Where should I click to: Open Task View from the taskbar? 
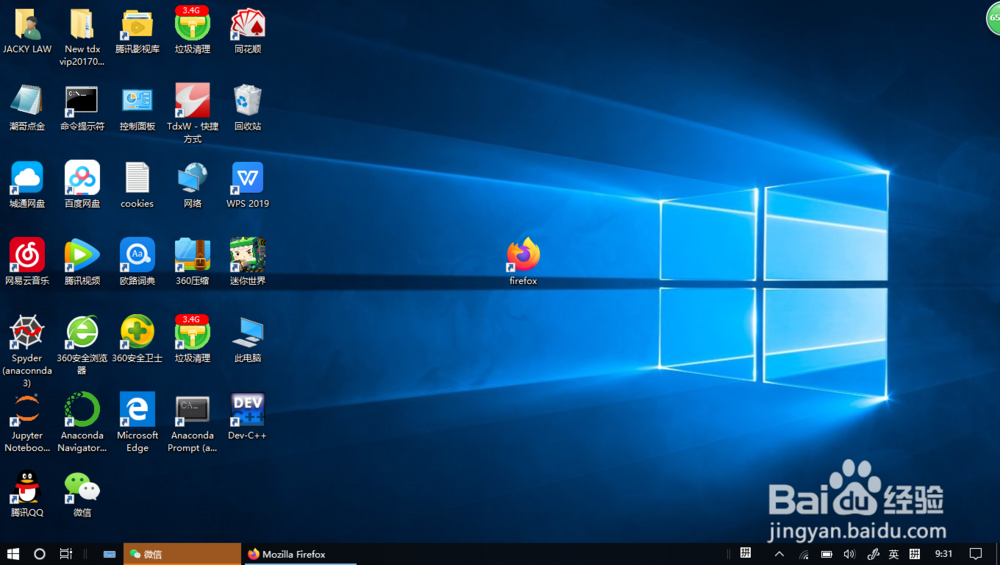(x=66, y=554)
